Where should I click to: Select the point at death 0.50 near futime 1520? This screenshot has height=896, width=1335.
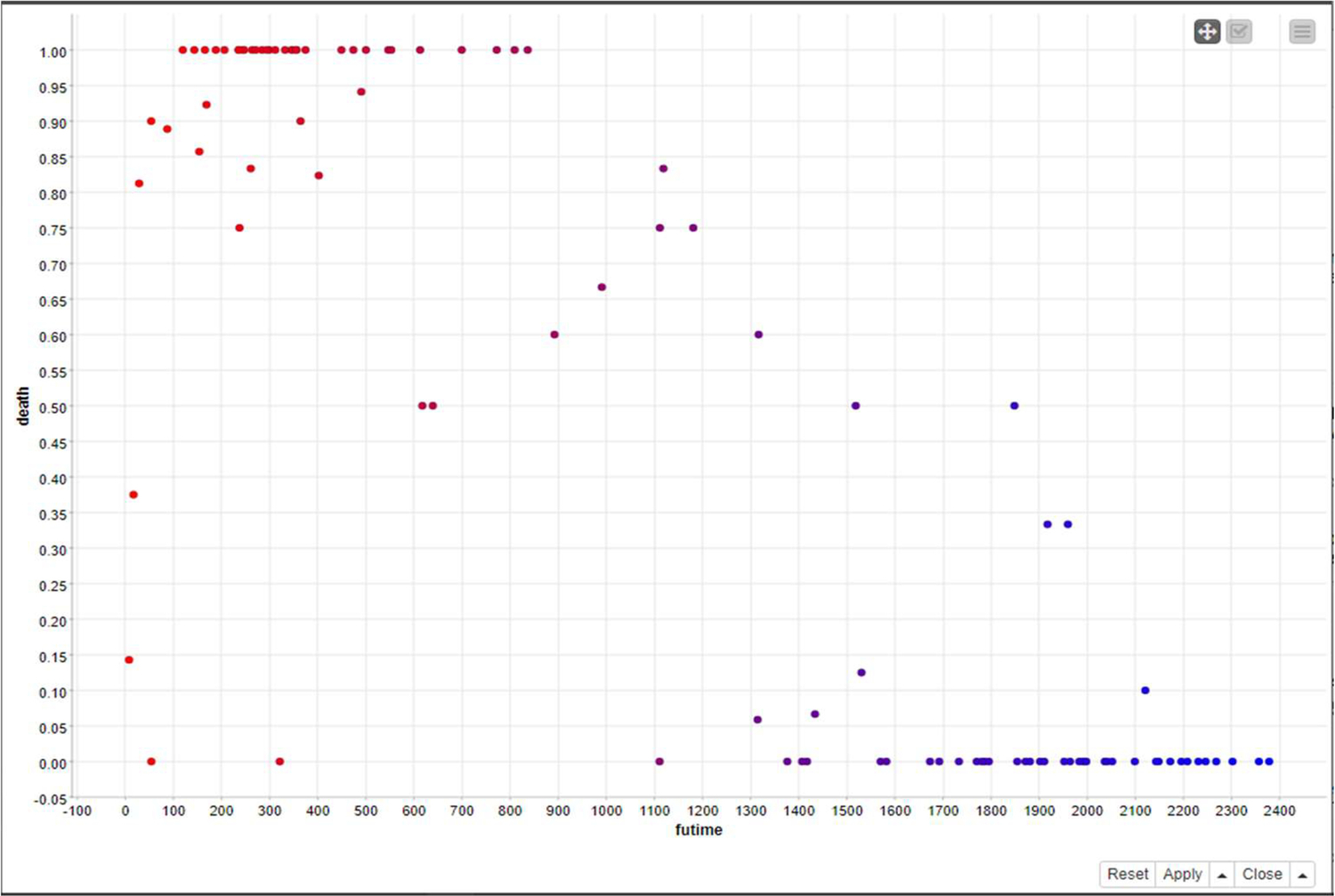(x=855, y=406)
